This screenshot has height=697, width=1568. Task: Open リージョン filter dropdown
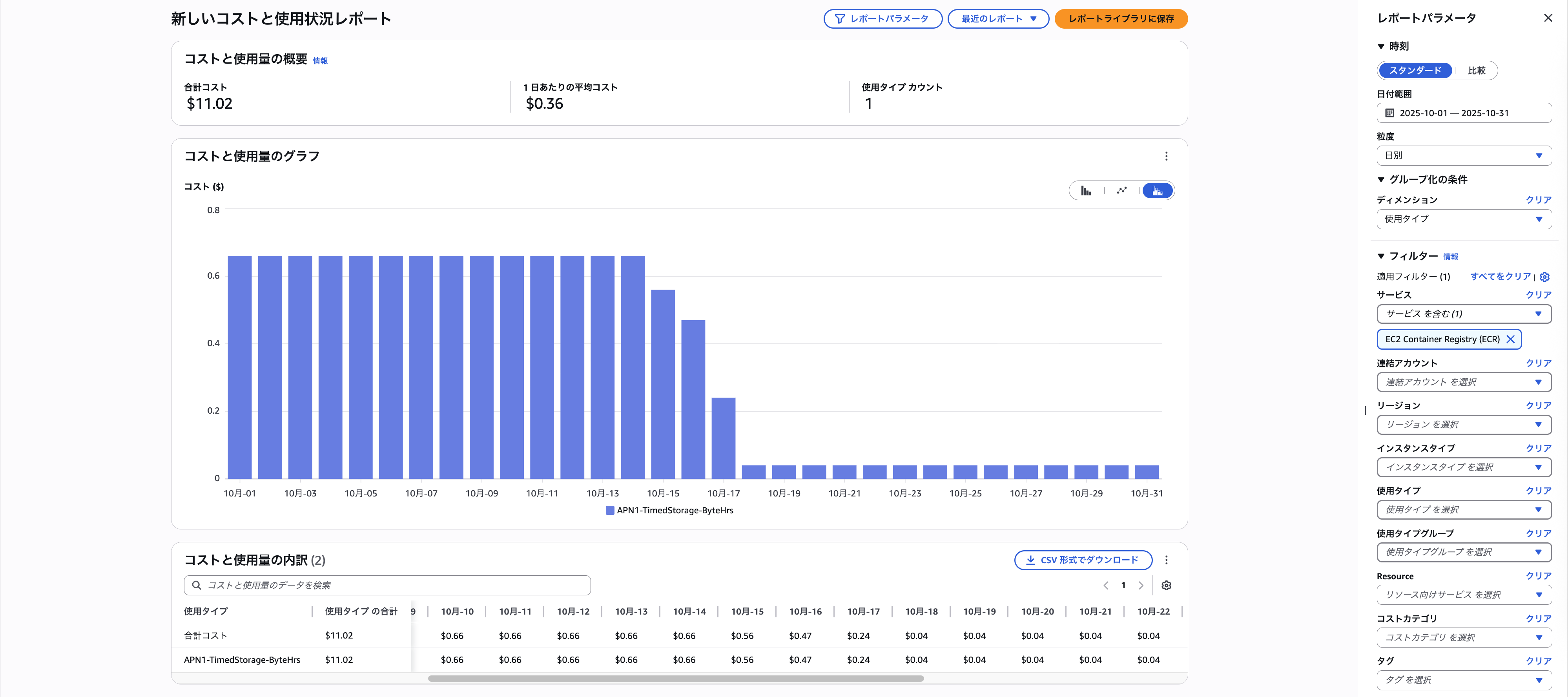1463,425
